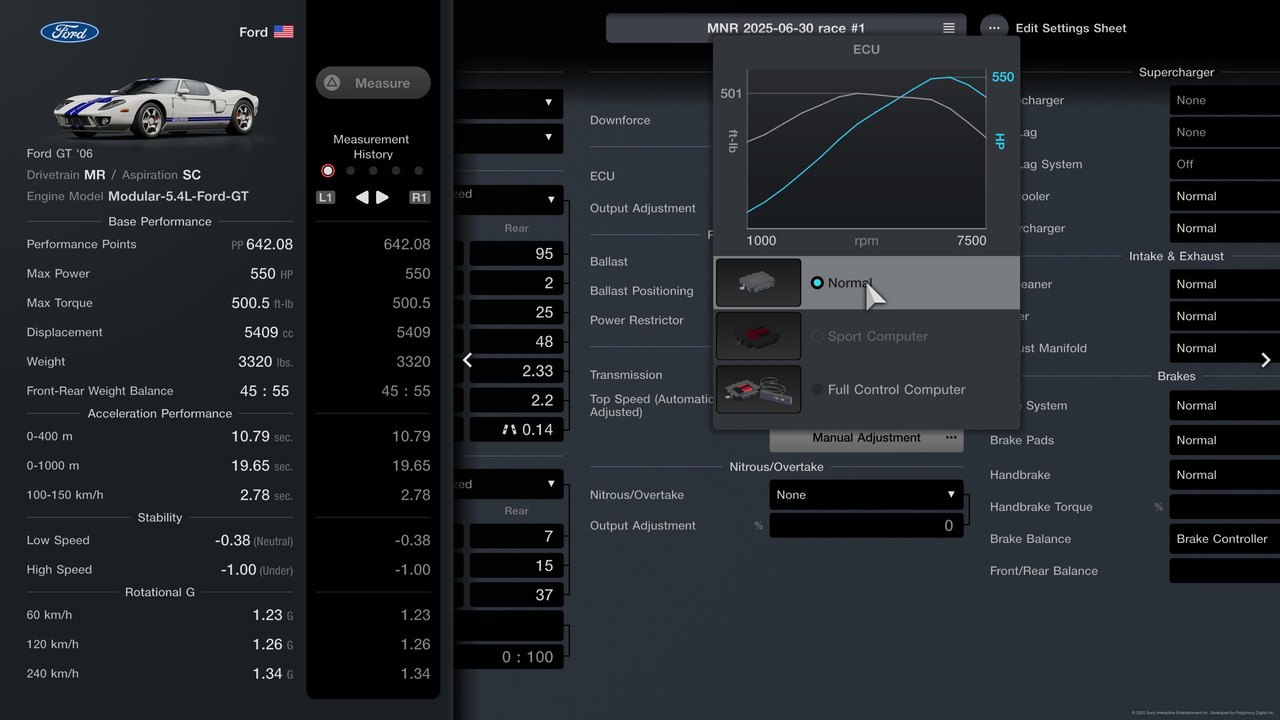Viewport: 1280px width, 720px height.
Task: Open the Brake Pads Normal dropdown
Action: (x=1225, y=440)
